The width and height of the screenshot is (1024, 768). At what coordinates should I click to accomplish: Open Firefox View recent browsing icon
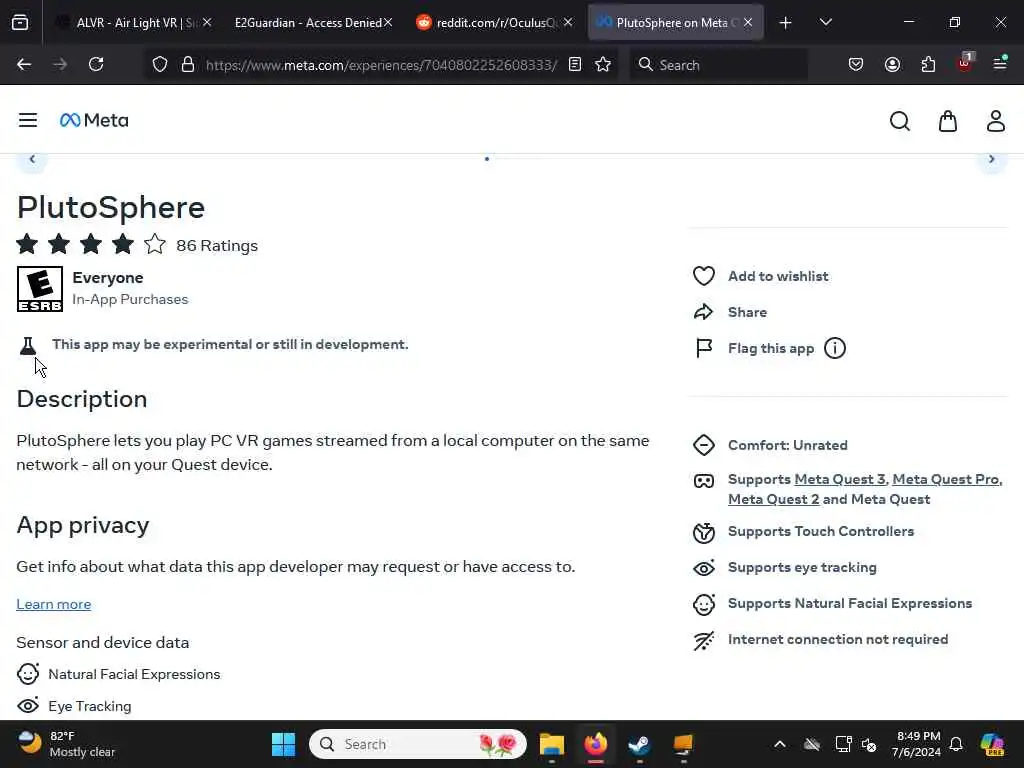[20, 23]
